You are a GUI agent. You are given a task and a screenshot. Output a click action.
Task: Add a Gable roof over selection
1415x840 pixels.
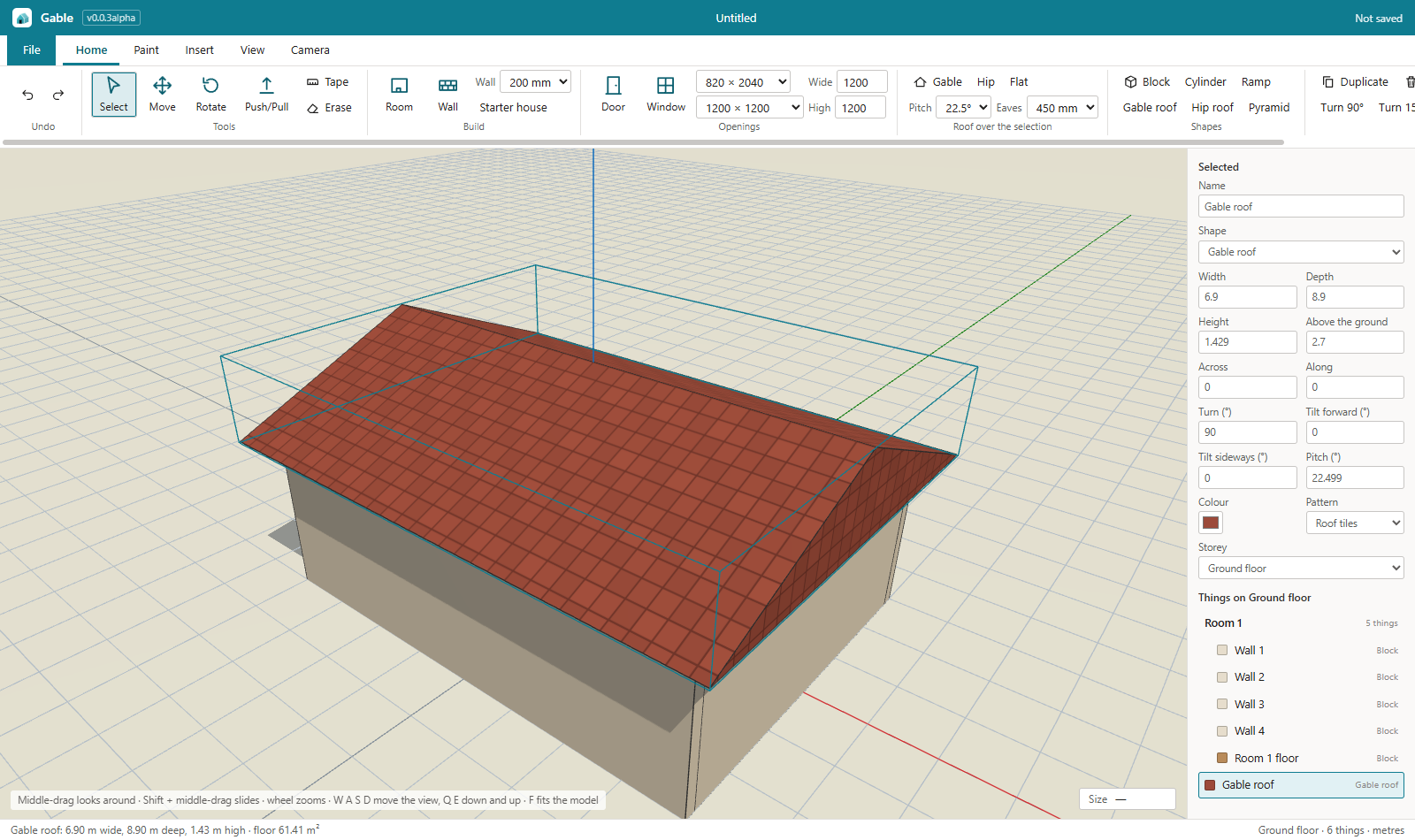[x=937, y=82]
